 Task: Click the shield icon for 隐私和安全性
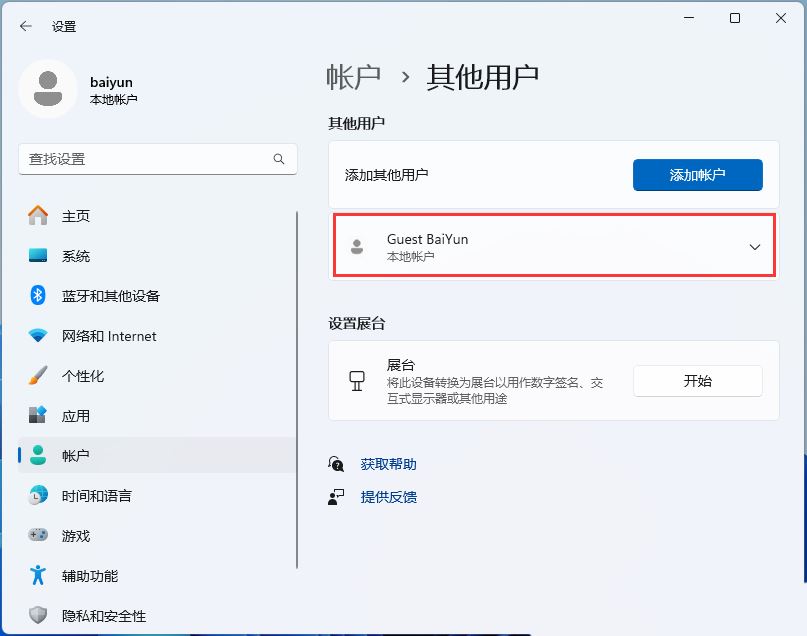point(38,615)
